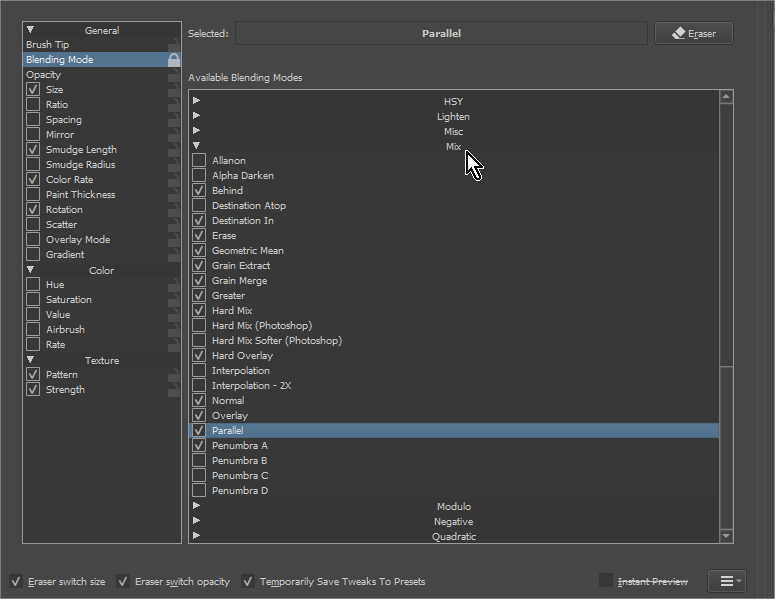This screenshot has height=599, width=775.
Task: Collapse the General options group
Action: pyautogui.click(x=31, y=30)
